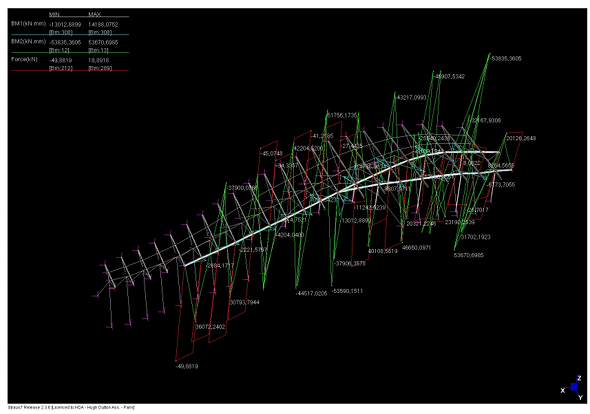Click the 53670.6985 moment value label
Image resolution: width=590 pixels, height=414 pixels.
(469, 255)
